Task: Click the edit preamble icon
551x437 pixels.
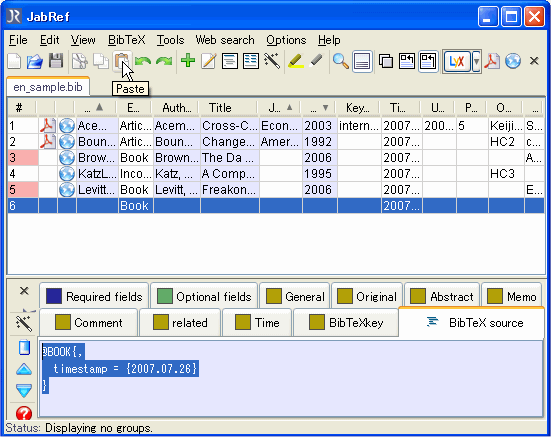Action: coord(229,61)
